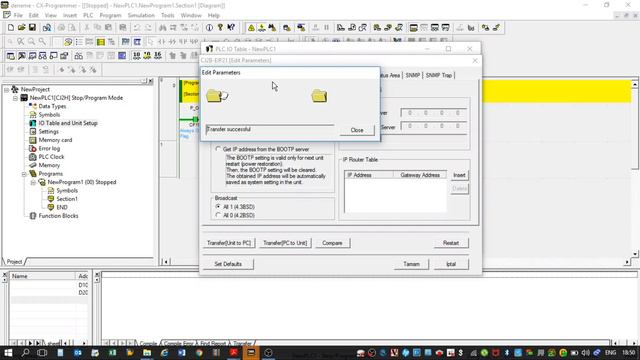Select Broadcast All 1 (4.3BSD) option
Viewport: 640px width, 360px height.
coord(218,207)
